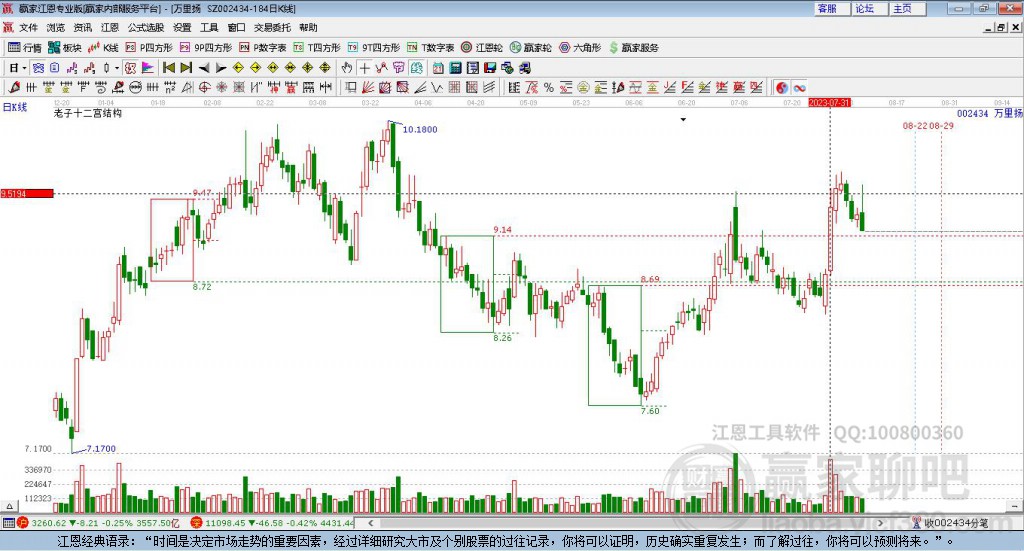Click the 深 Shenzhen index status icon
This screenshot has height=551, width=1024.
[196, 523]
